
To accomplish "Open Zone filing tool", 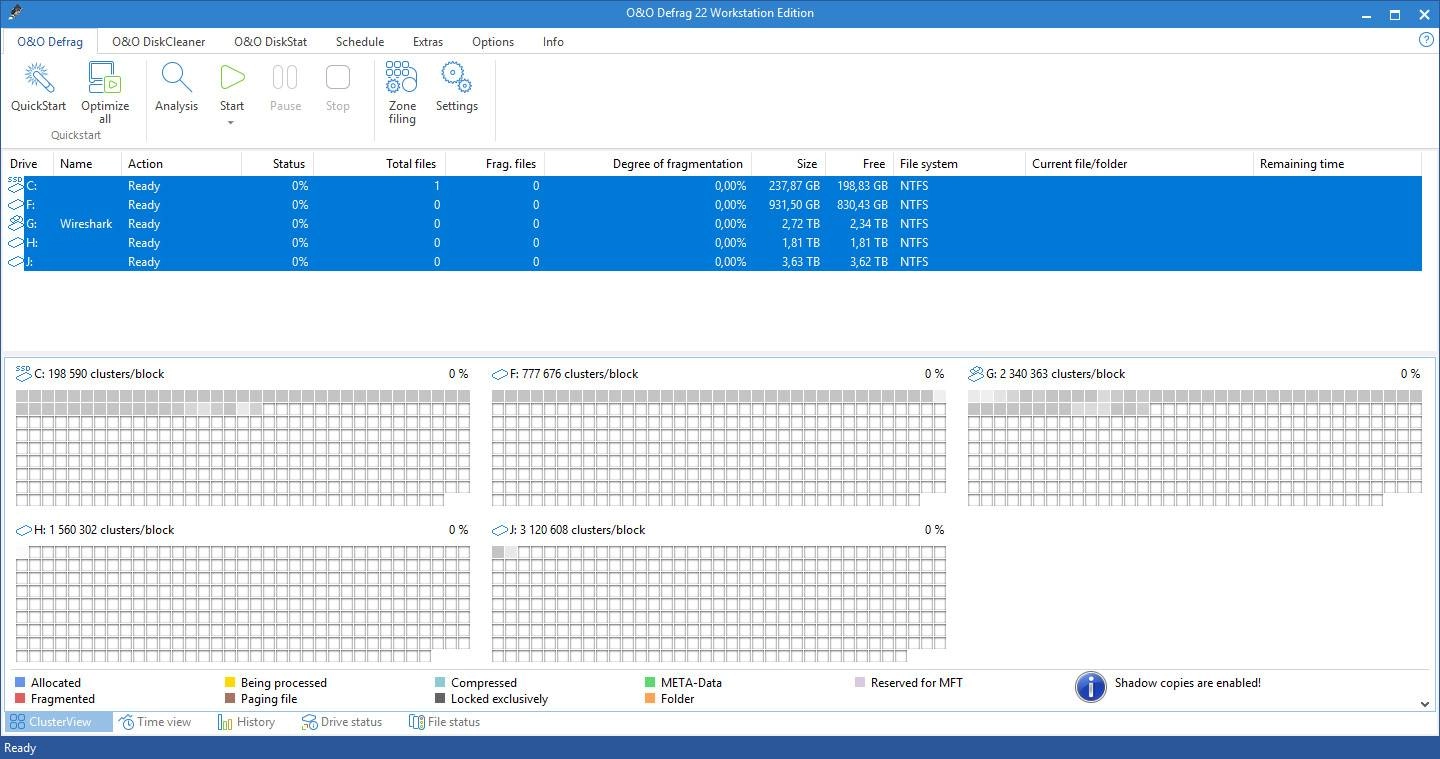I will (x=401, y=77).
